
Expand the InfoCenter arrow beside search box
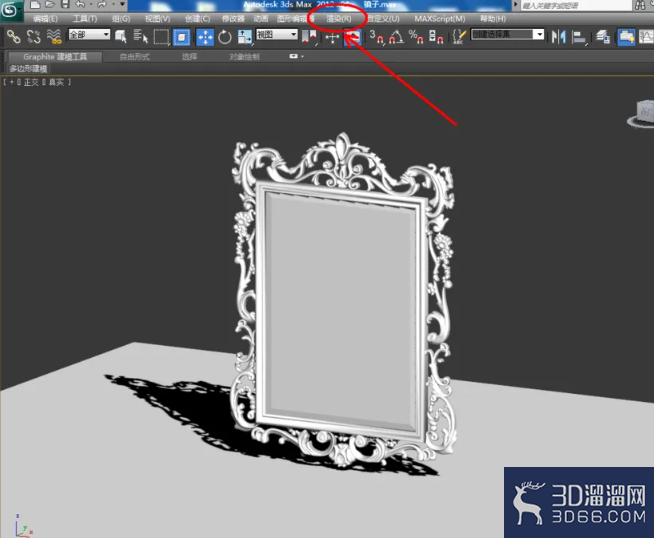pos(516,5)
